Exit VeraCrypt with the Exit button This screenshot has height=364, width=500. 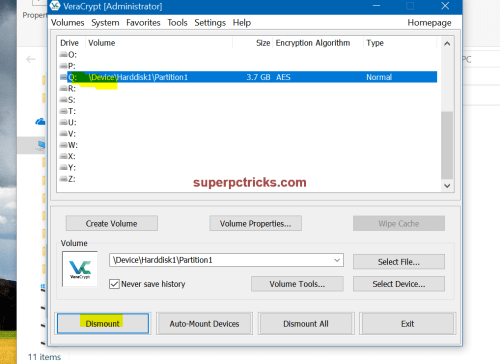pyautogui.click(x=407, y=323)
